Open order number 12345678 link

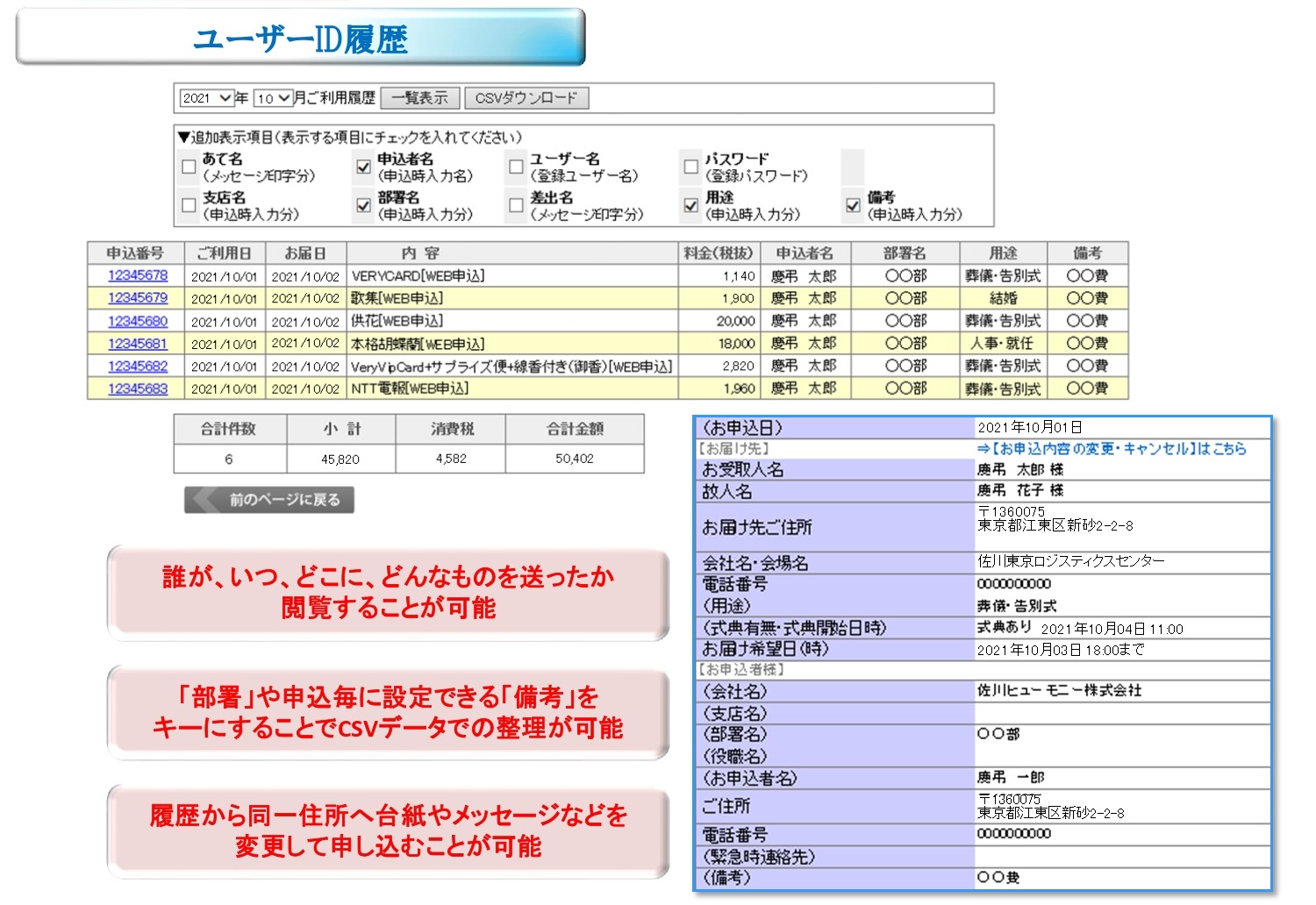pyautogui.click(x=138, y=275)
